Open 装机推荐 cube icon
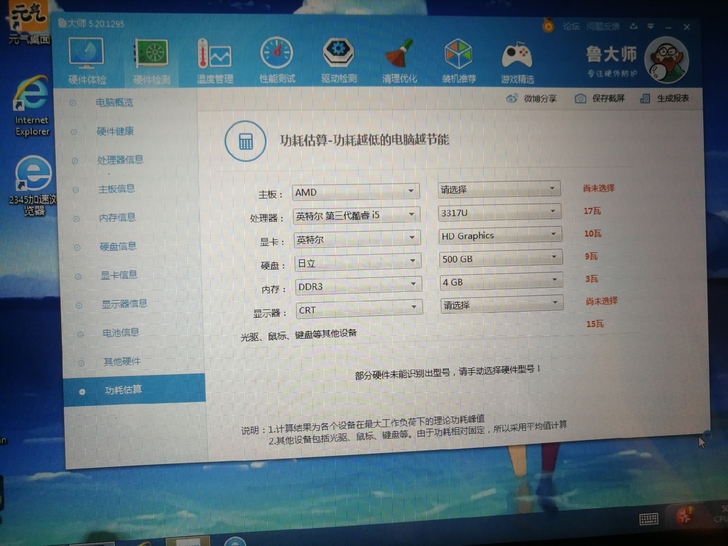The height and width of the screenshot is (546, 728). click(459, 61)
